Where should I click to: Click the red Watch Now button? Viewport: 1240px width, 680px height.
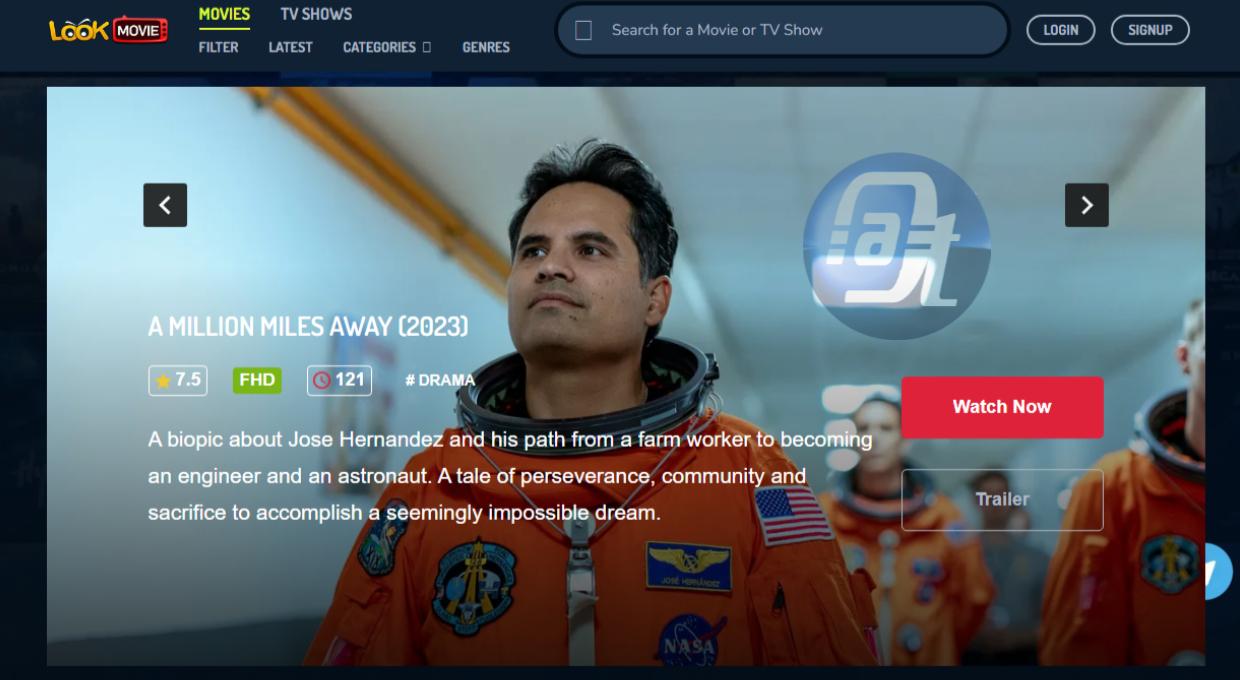[1002, 407]
